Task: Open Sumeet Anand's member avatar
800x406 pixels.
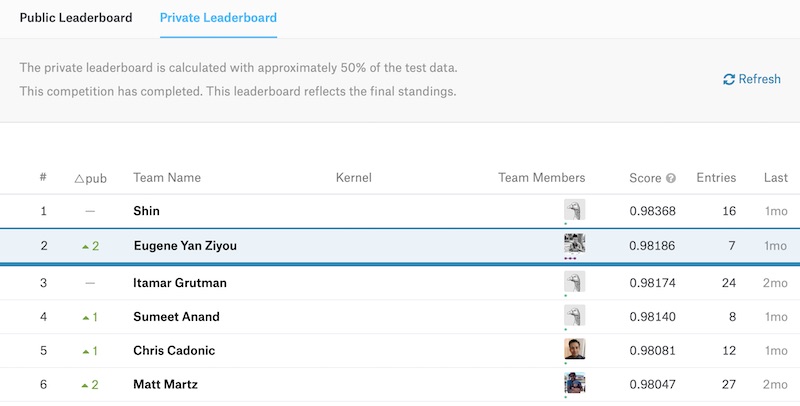Action: point(574,316)
